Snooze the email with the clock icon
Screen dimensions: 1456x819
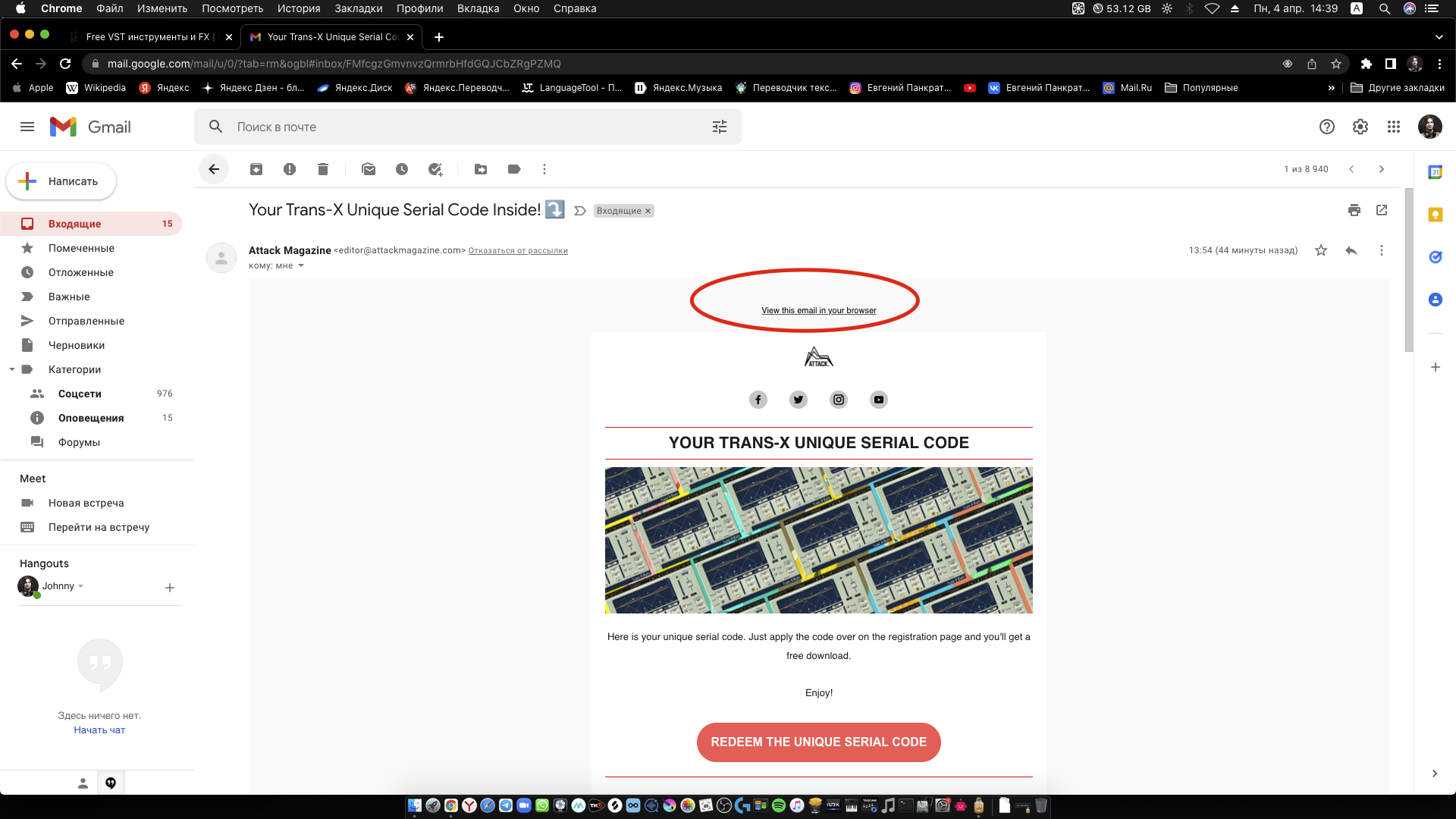pos(402,169)
